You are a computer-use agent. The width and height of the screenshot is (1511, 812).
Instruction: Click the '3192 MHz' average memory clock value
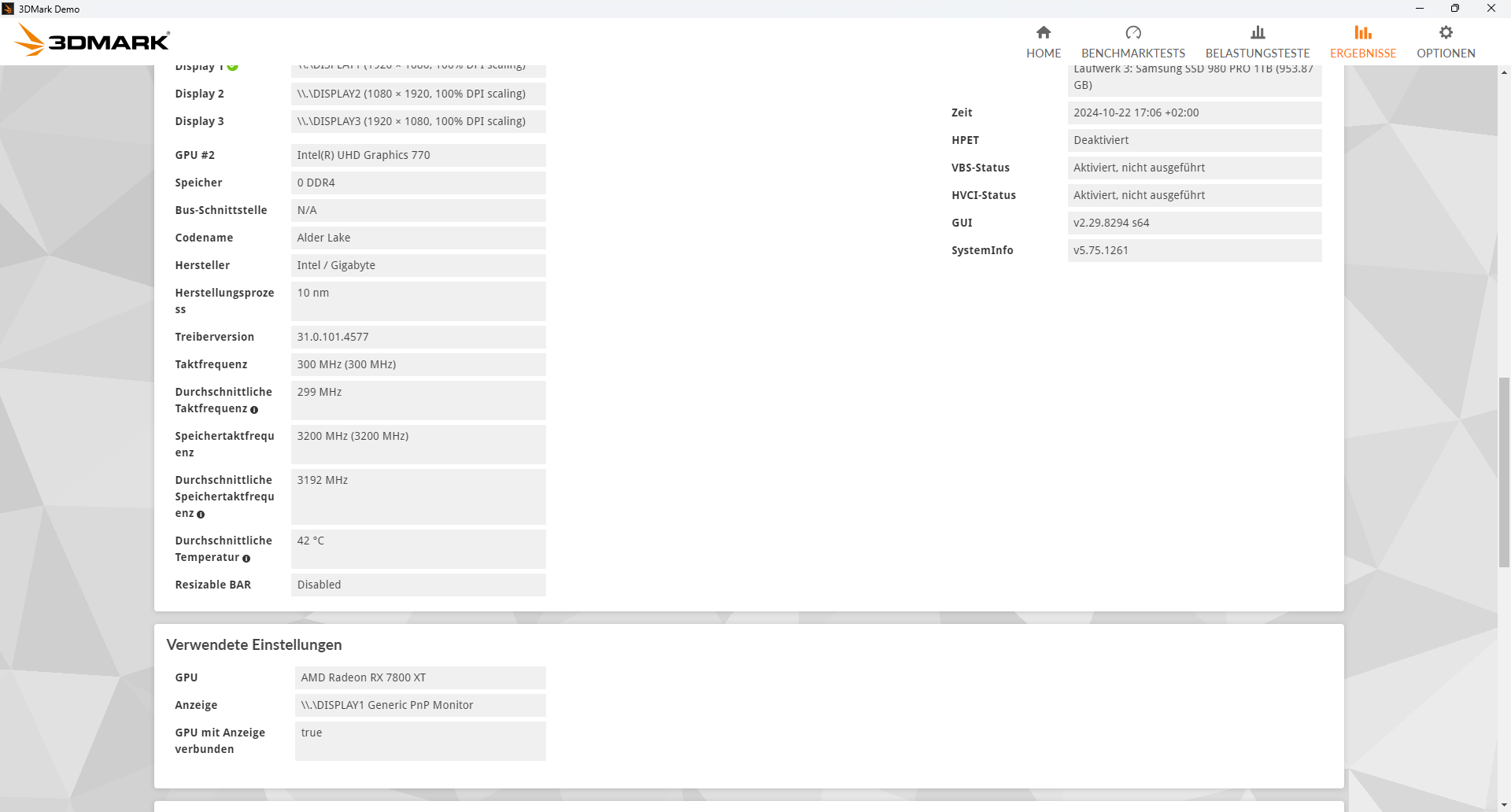tap(419, 496)
